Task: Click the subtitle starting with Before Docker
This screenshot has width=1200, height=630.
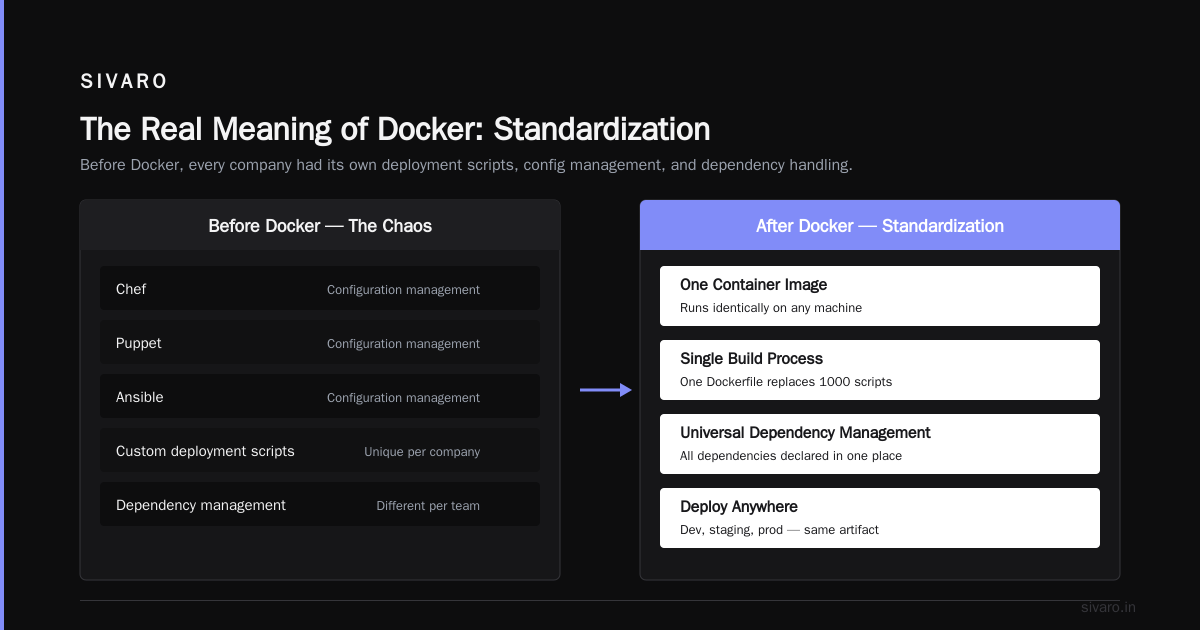Action: click(466, 165)
